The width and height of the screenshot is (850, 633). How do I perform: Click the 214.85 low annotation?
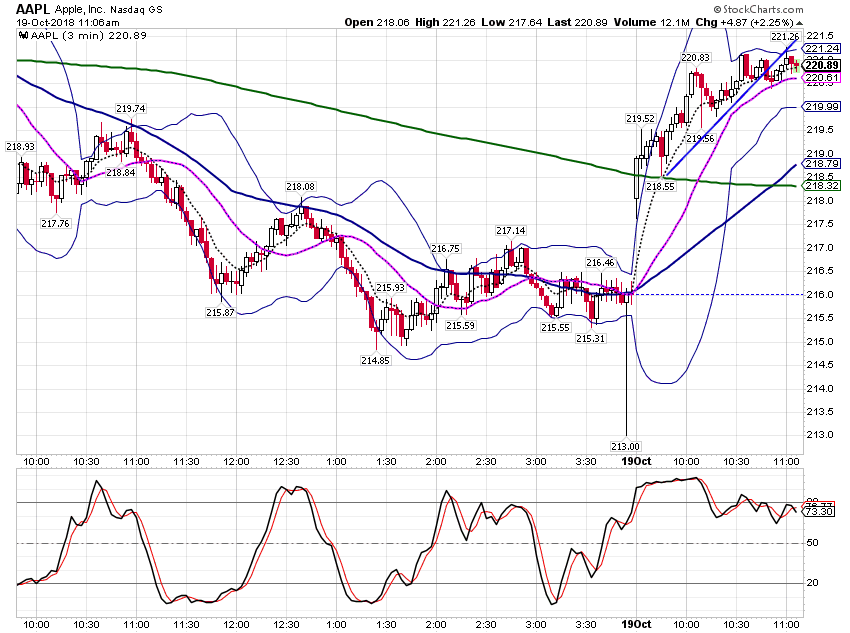click(x=375, y=360)
